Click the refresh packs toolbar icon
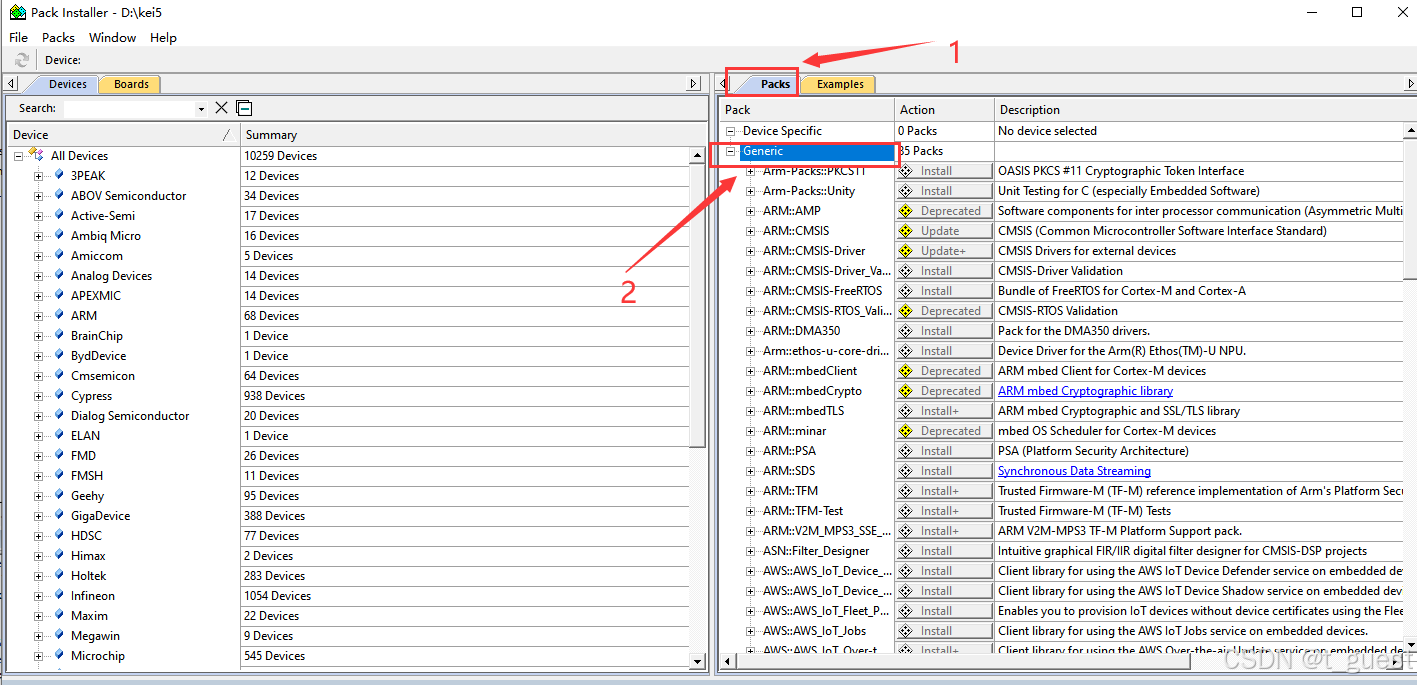 [22, 60]
